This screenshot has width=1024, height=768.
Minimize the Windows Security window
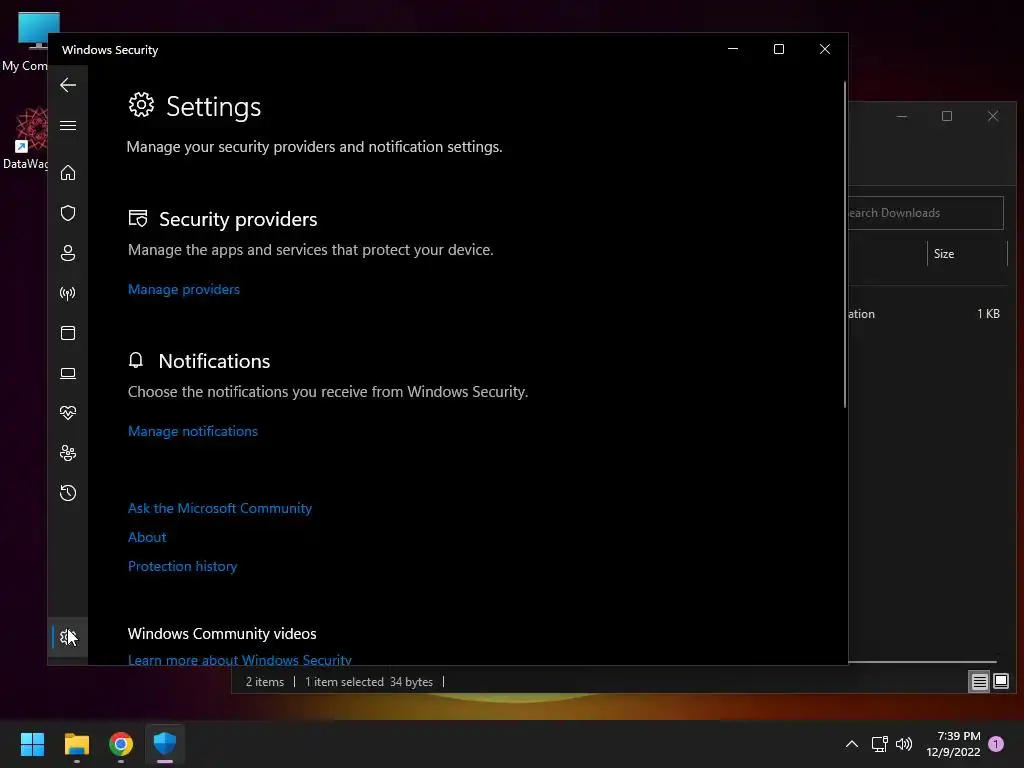(733, 49)
